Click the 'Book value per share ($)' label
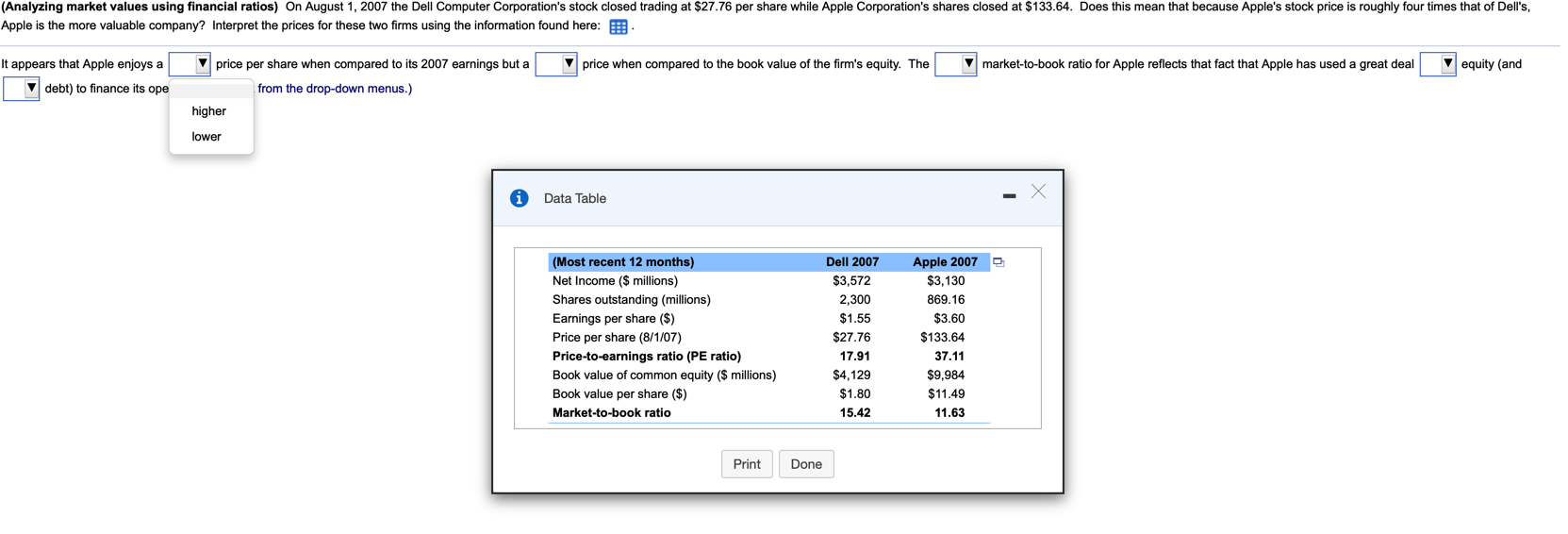The image size is (1568, 534). [619, 394]
